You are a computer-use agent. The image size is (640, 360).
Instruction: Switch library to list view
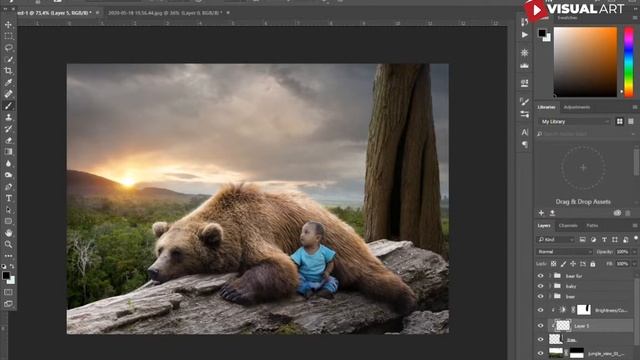coord(631,122)
